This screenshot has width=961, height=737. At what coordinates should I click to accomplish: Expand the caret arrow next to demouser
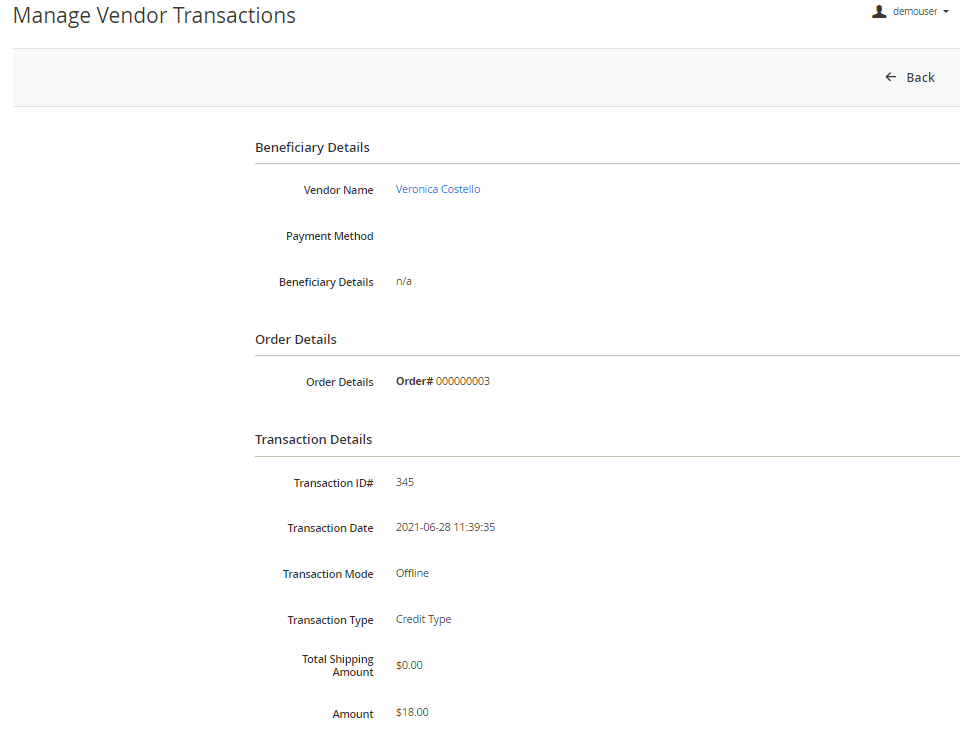pos(946,12)
